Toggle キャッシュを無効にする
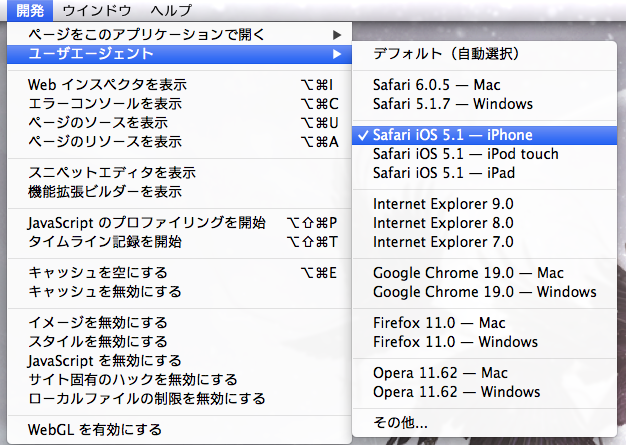626x445 pixels. coord(179,292)
